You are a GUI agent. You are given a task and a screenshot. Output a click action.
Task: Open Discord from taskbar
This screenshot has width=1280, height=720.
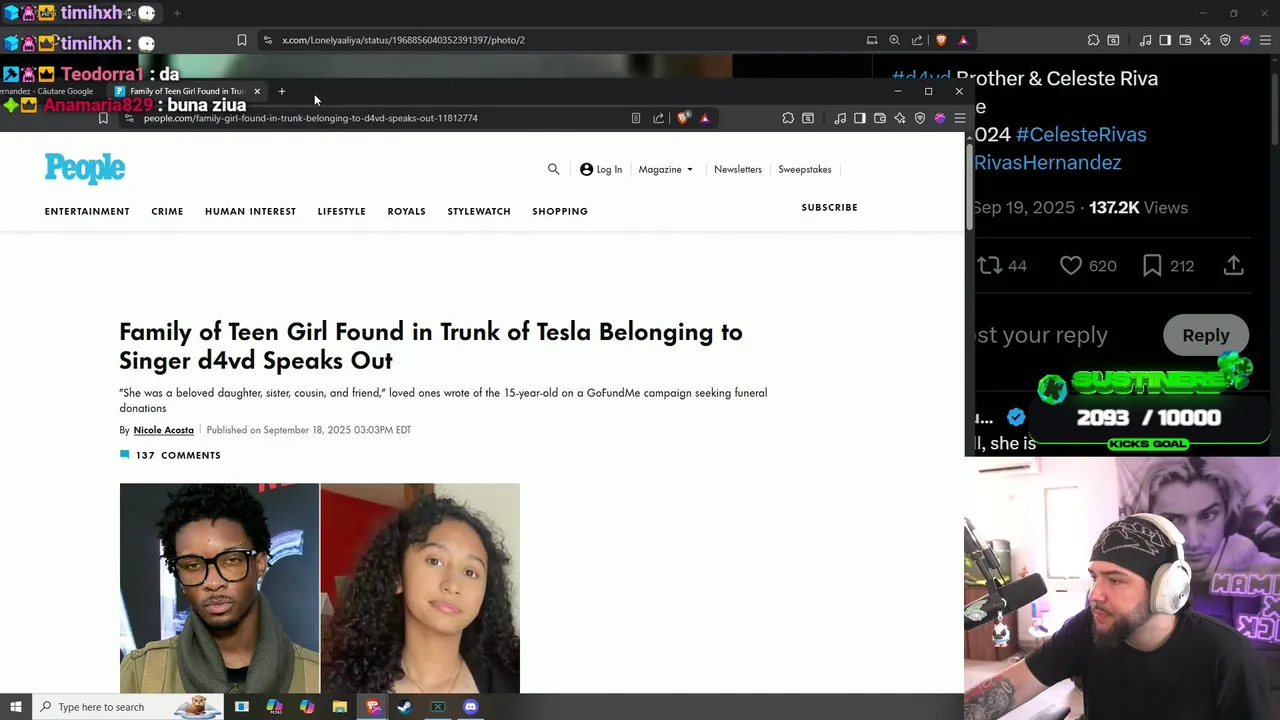click(x=471, y=707)
